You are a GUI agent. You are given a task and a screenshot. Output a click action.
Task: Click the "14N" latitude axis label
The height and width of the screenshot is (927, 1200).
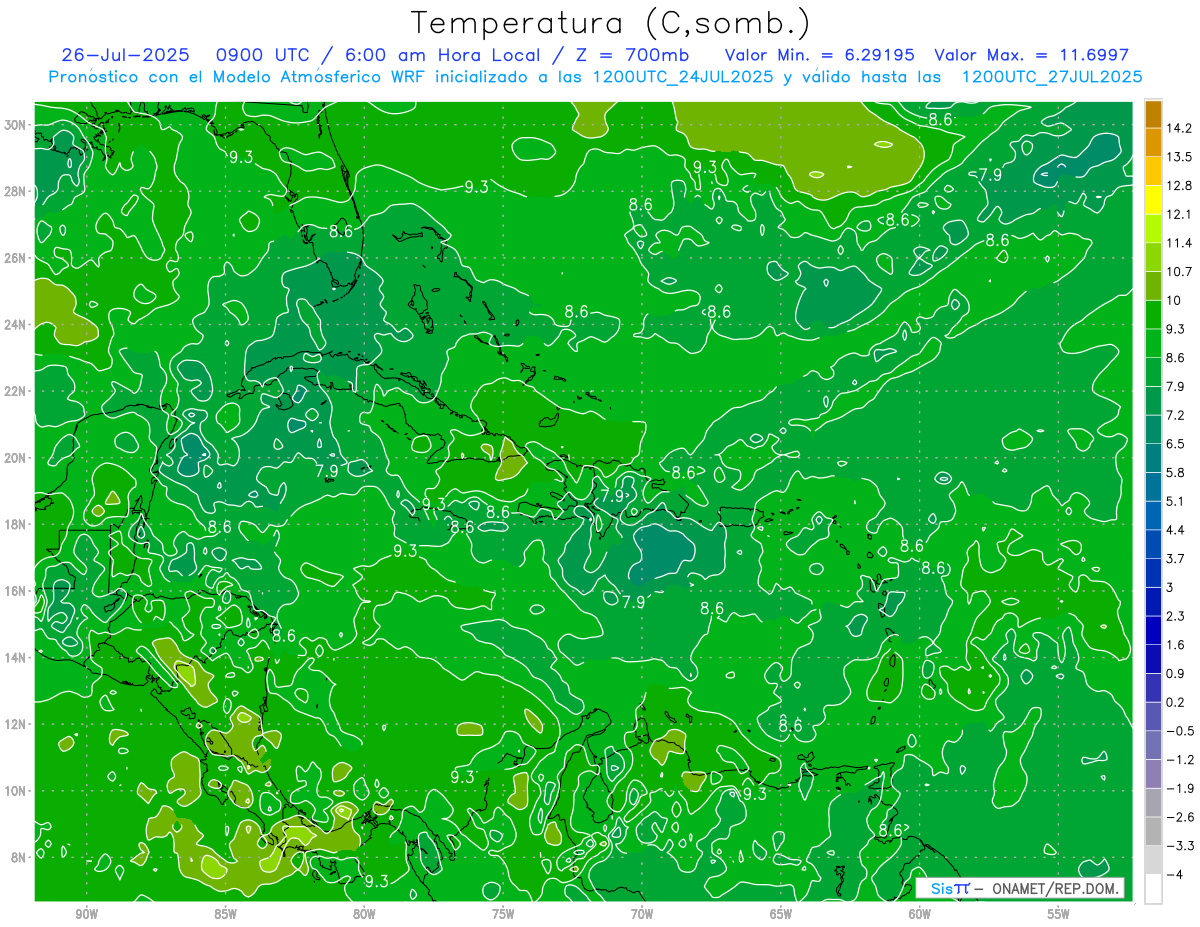pos(16,658)
